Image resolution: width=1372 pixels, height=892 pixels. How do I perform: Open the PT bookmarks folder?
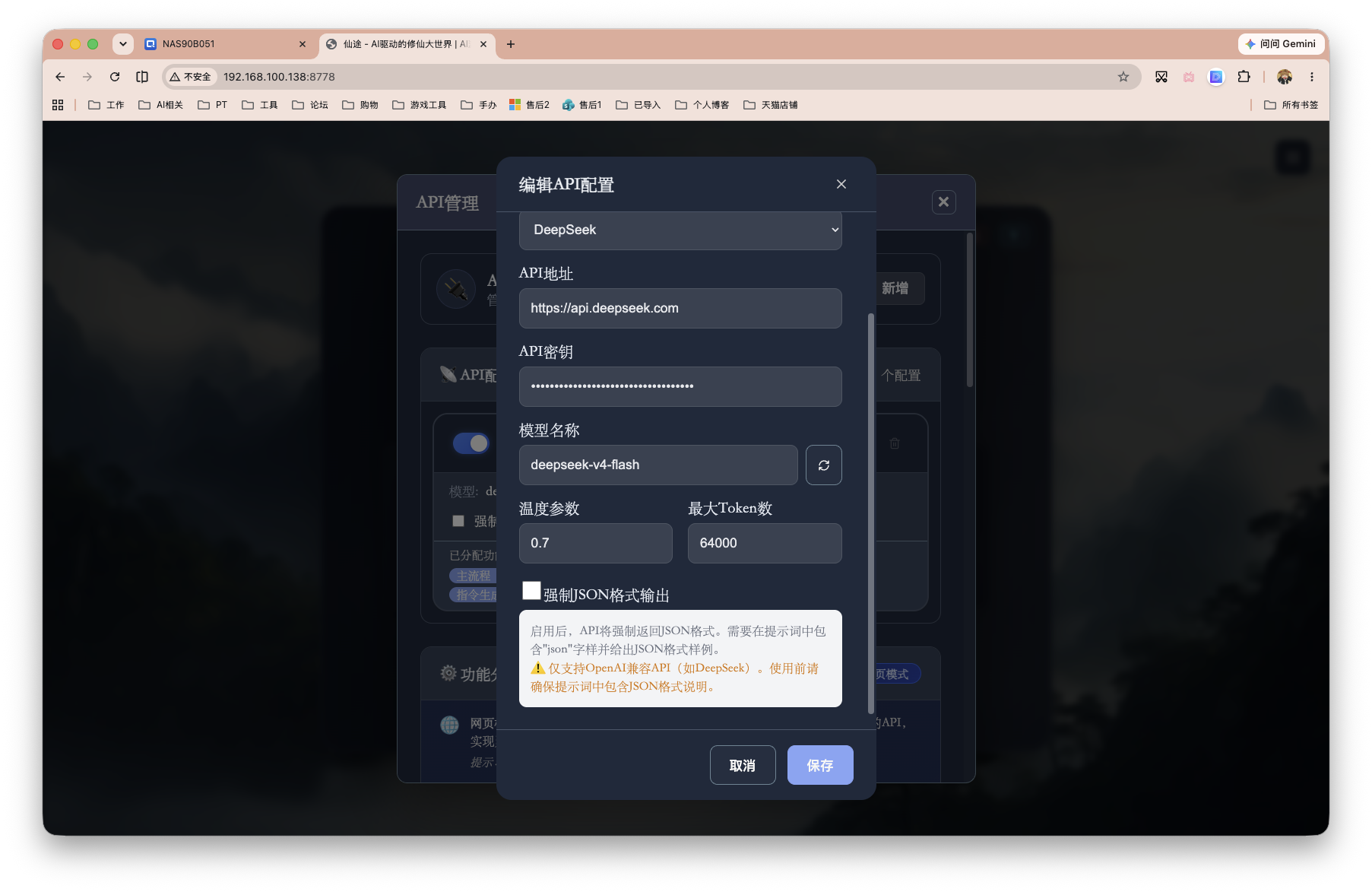[x=213, y=105]
